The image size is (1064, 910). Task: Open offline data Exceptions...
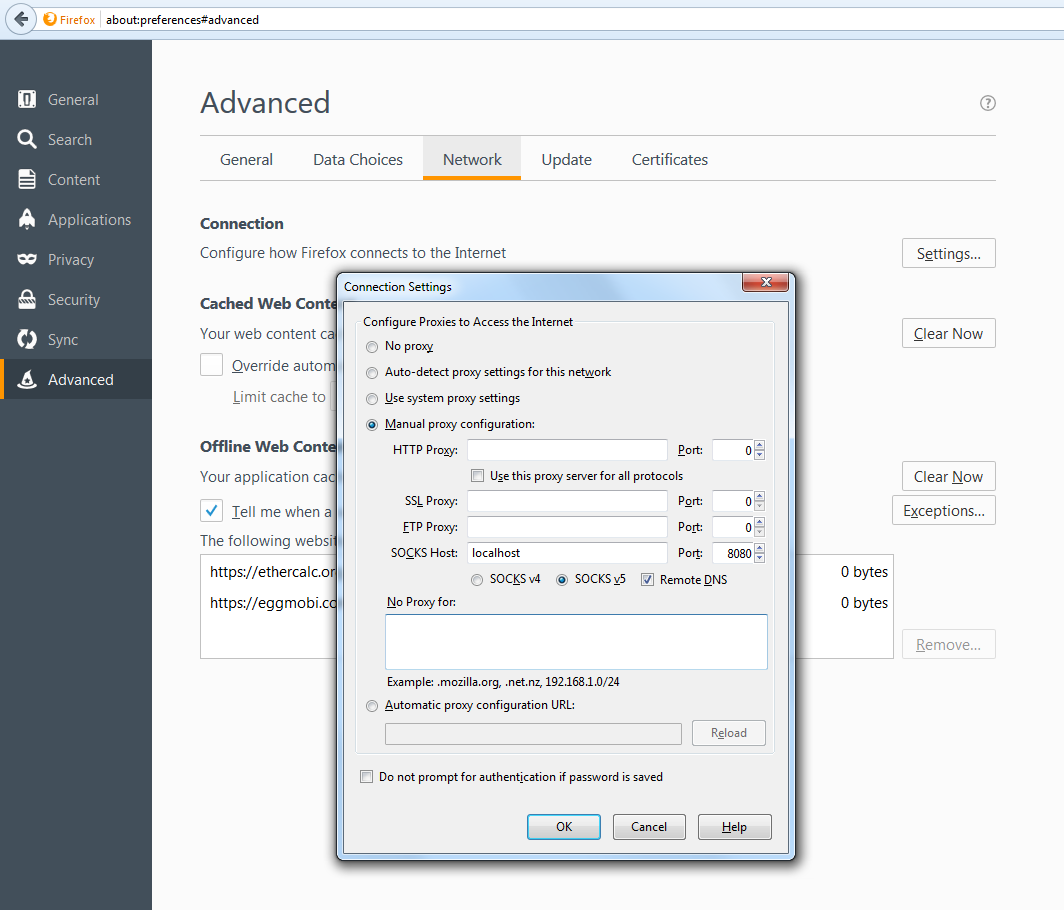point(944,510)
